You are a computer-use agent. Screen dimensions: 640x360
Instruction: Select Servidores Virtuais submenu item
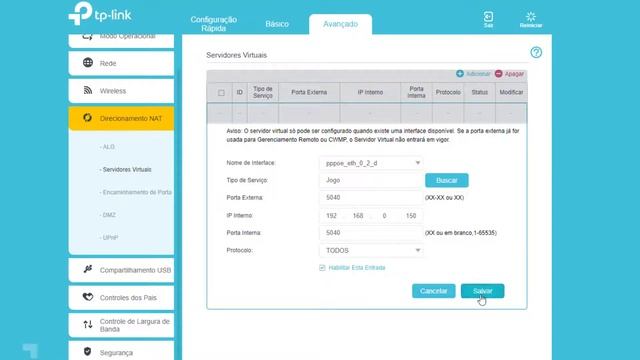pos(126,169)
